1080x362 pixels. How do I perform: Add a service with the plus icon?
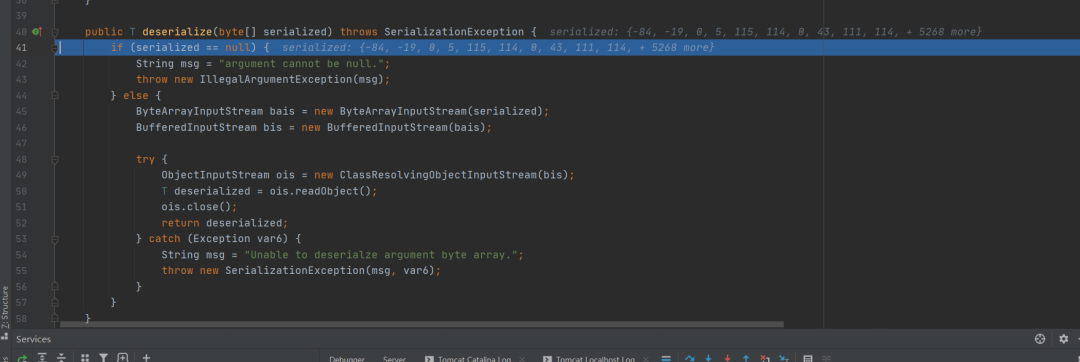(146, 358)
